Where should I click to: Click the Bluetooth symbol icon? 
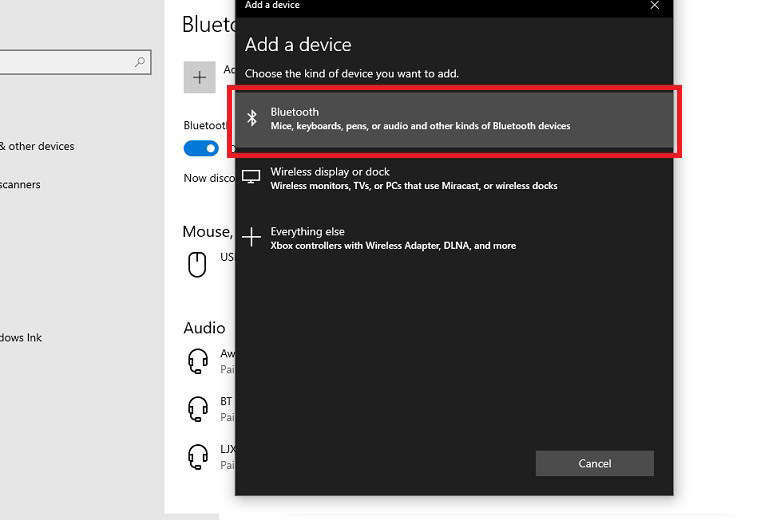252,118
